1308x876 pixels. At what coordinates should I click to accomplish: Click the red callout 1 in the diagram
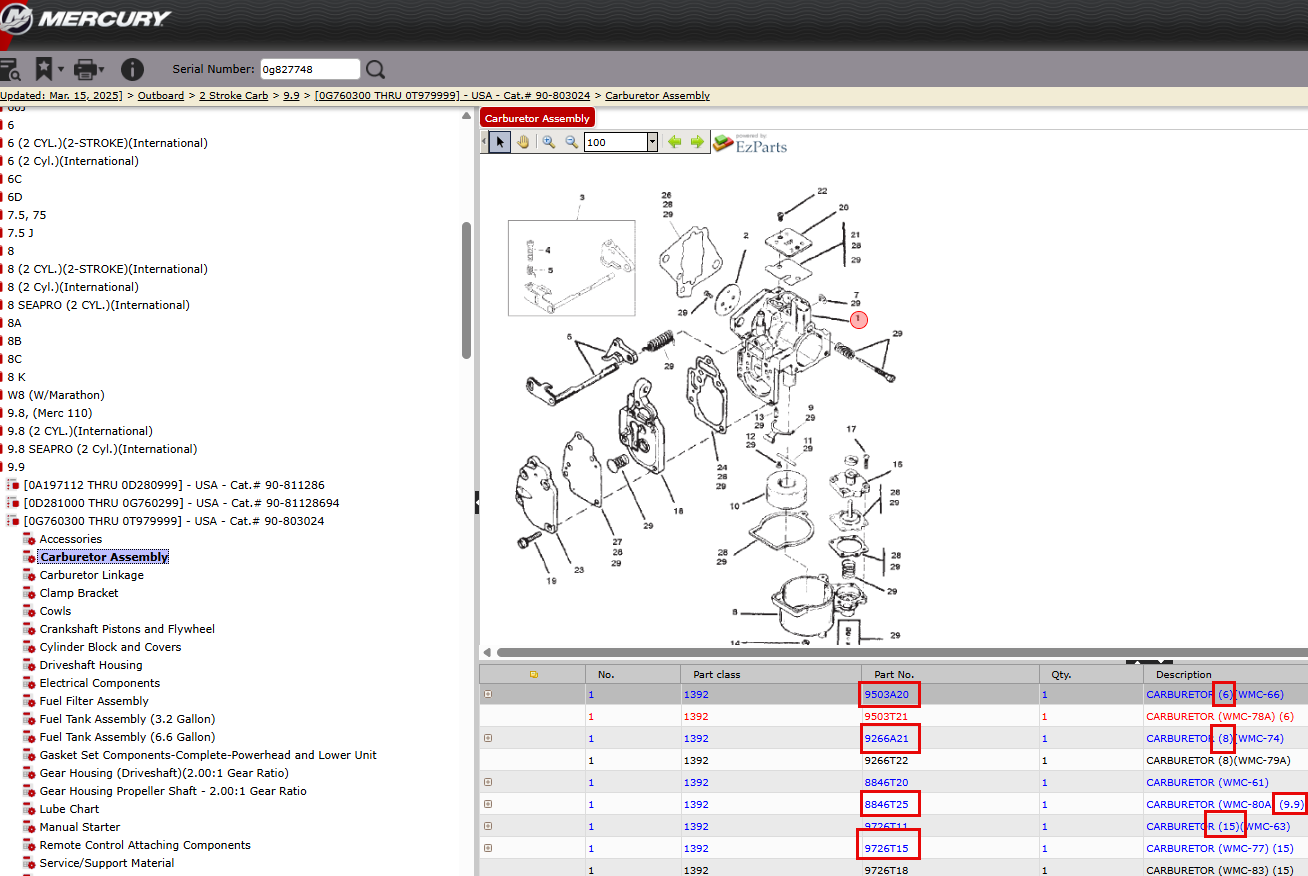point(859,319)
